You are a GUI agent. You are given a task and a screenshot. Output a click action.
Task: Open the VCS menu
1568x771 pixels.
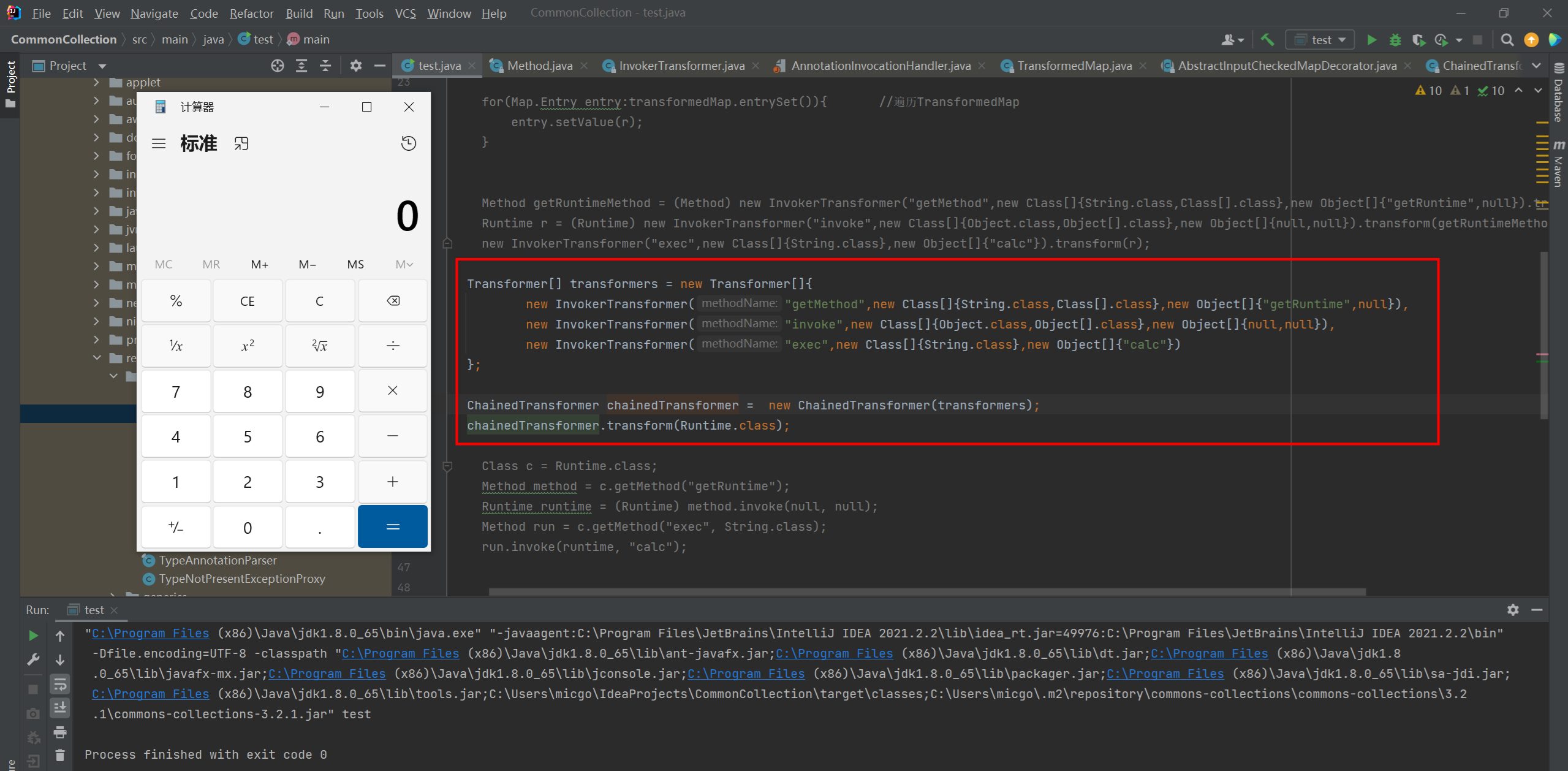tap(406, 13)
